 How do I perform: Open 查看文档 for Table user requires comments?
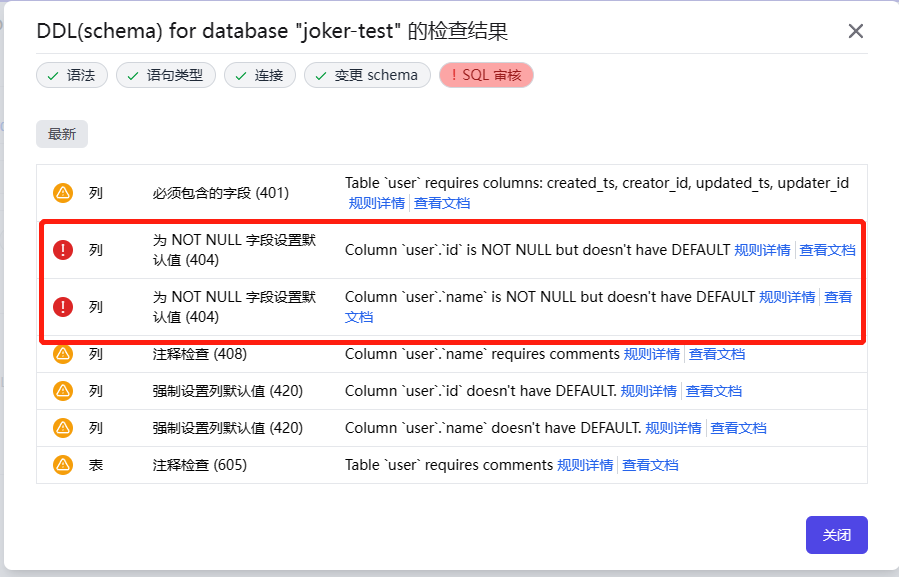(650, 465)
